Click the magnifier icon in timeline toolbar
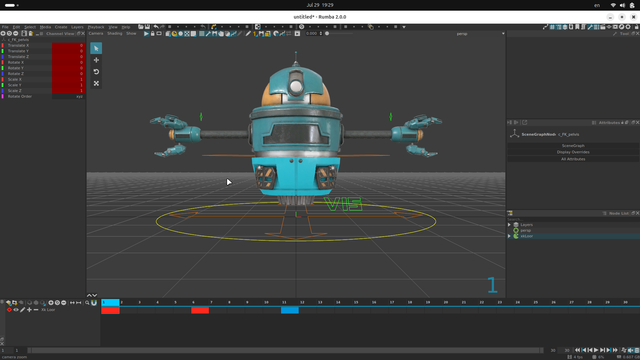This screenshot has height=360, width=640. (x=87, y=302)
